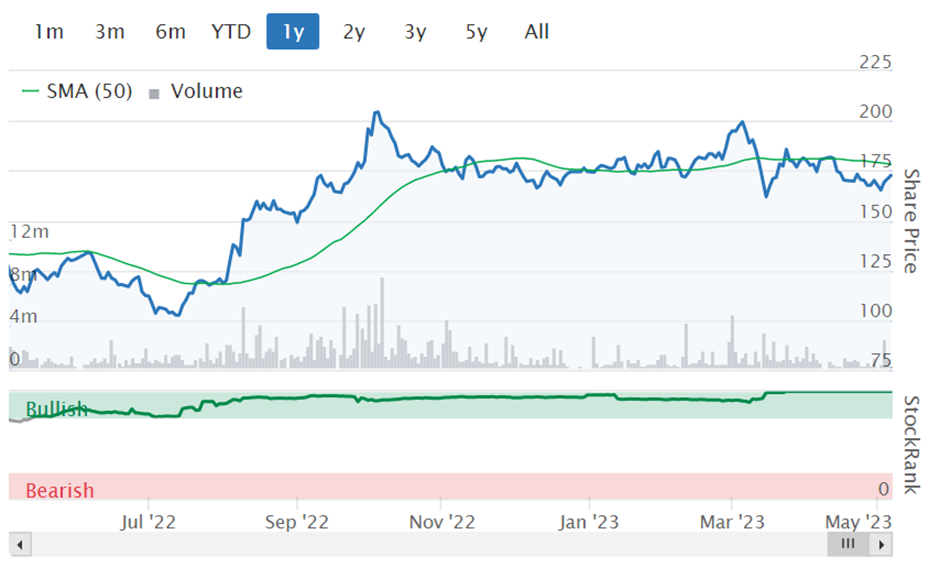
Task: Show All available price history
Action: [x=537, y=32]
